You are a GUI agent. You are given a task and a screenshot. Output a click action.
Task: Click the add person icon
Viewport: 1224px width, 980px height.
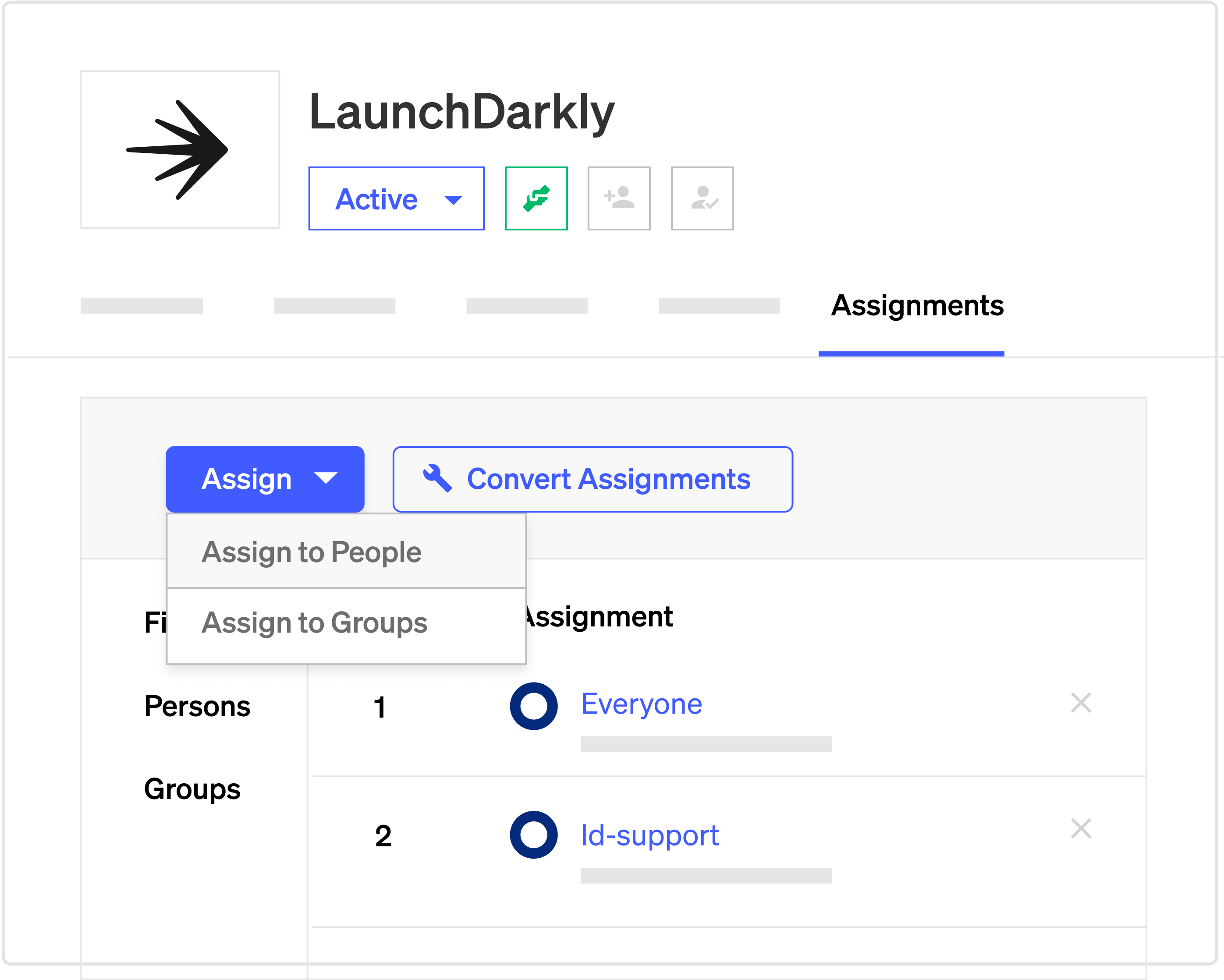click(619, 198)
